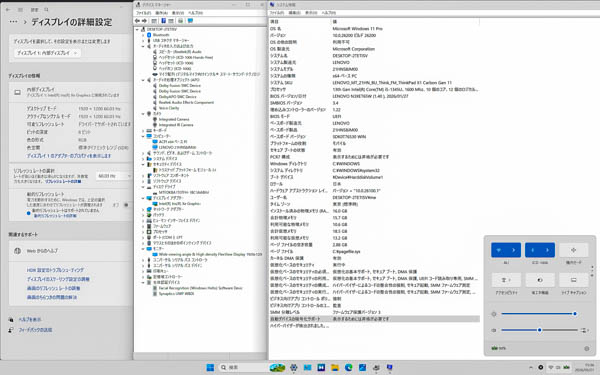Viewport: 600px width, 375px height.
Task: Select the Voice Clarity device
Action: [x=169, y=108]
